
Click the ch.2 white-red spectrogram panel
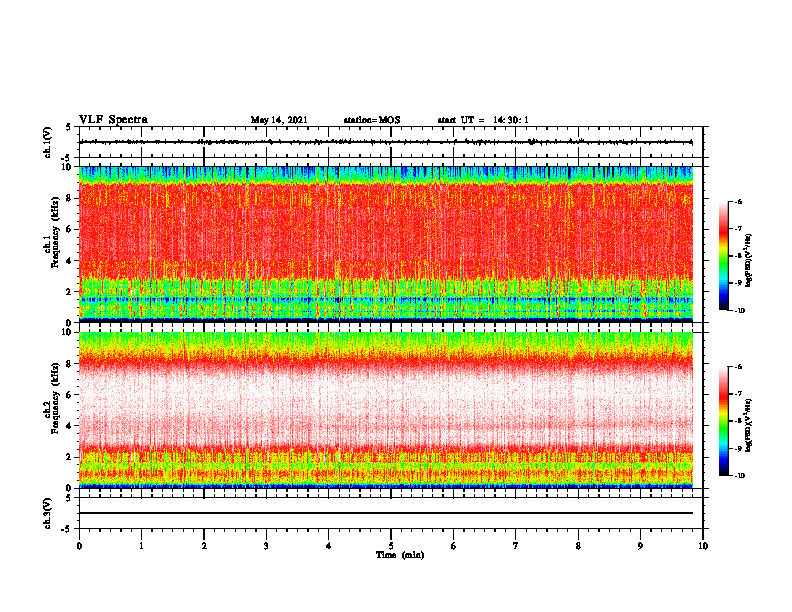pyautogui.click(x=386, y=410)
